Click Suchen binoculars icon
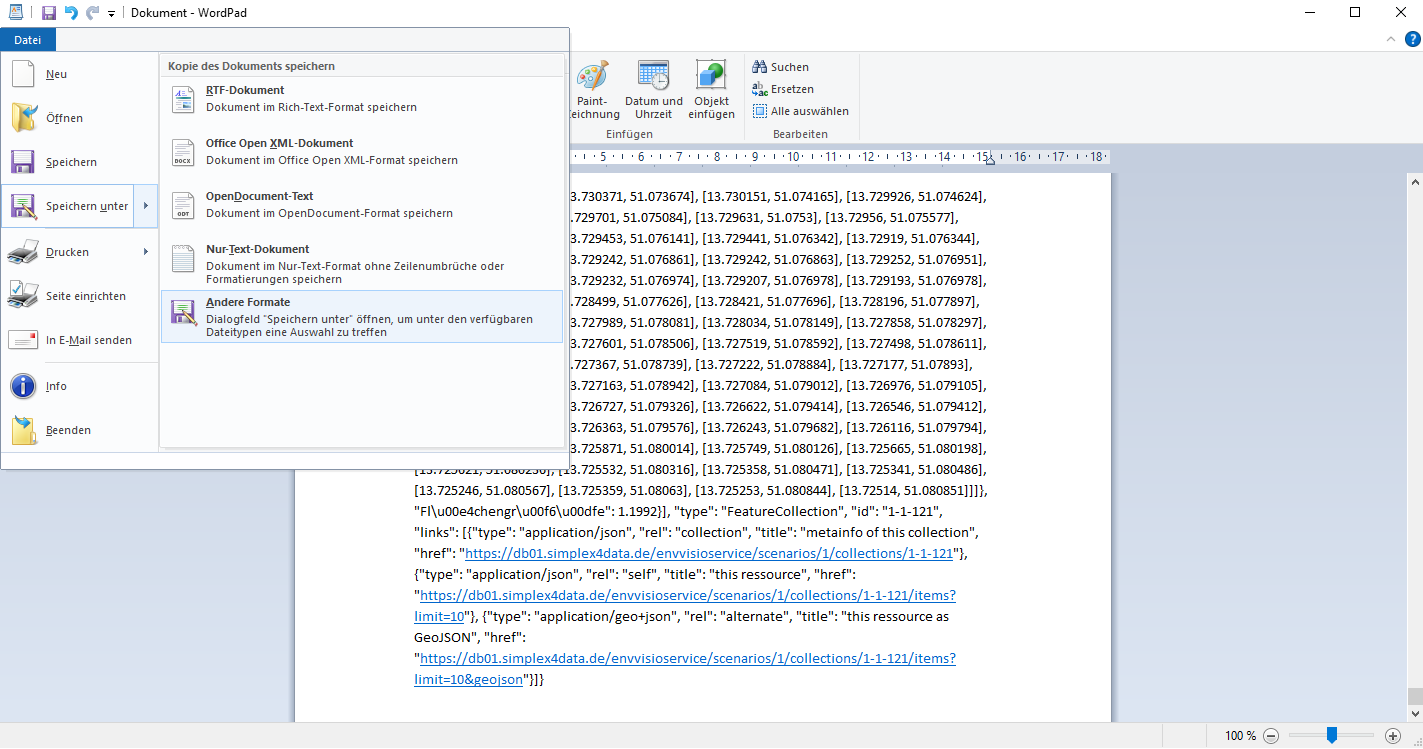 tap(760, 67)
